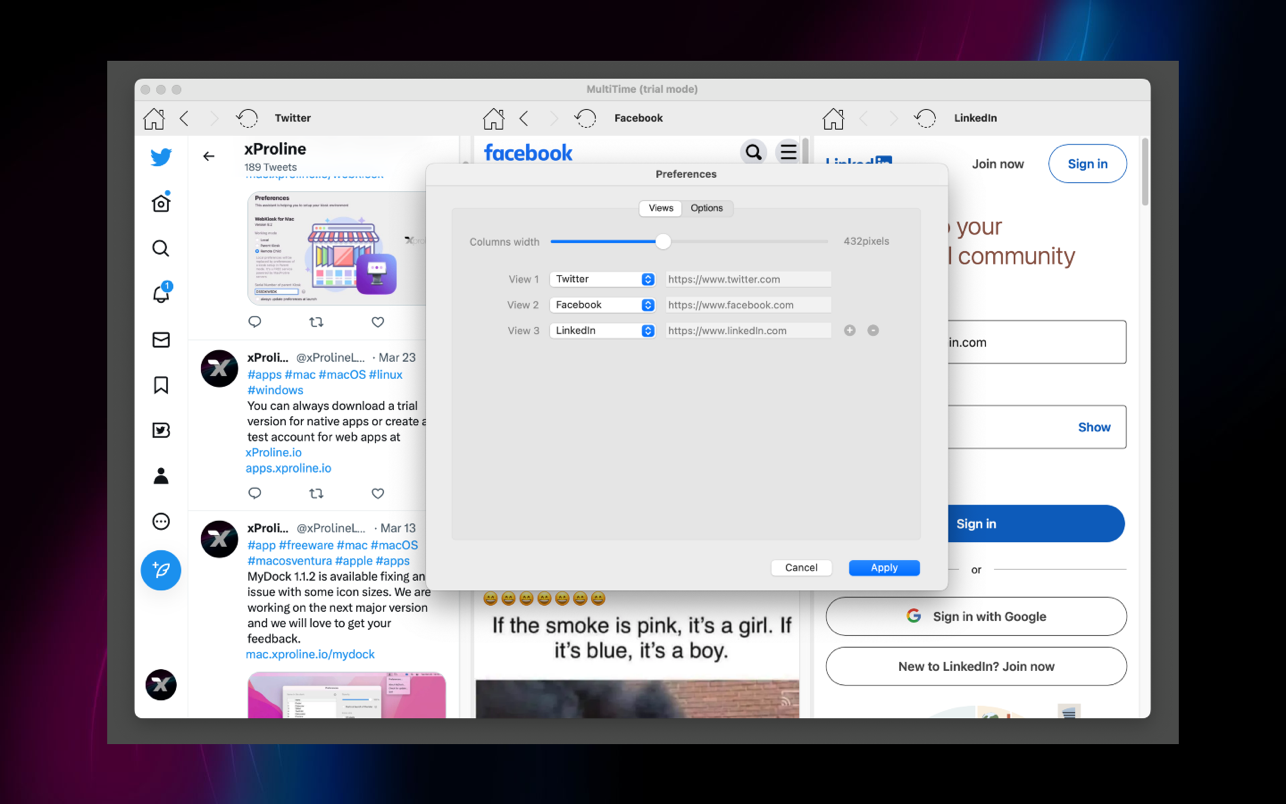Open Twitter Bookmarks icon
This screenshot has width=1286, height=804.
[161, 385]
